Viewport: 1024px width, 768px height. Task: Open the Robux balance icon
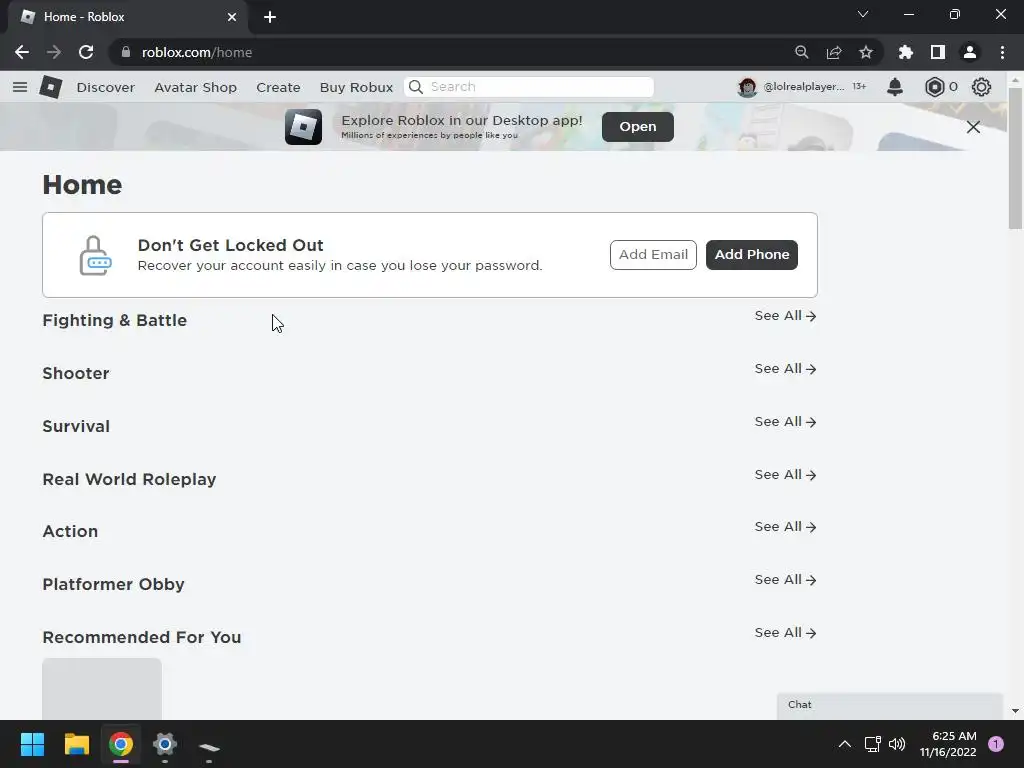[x=935, y=87]
